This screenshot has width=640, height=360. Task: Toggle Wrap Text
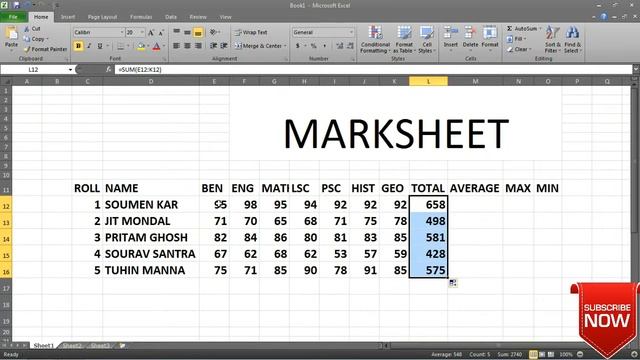[x=251, y=32]
